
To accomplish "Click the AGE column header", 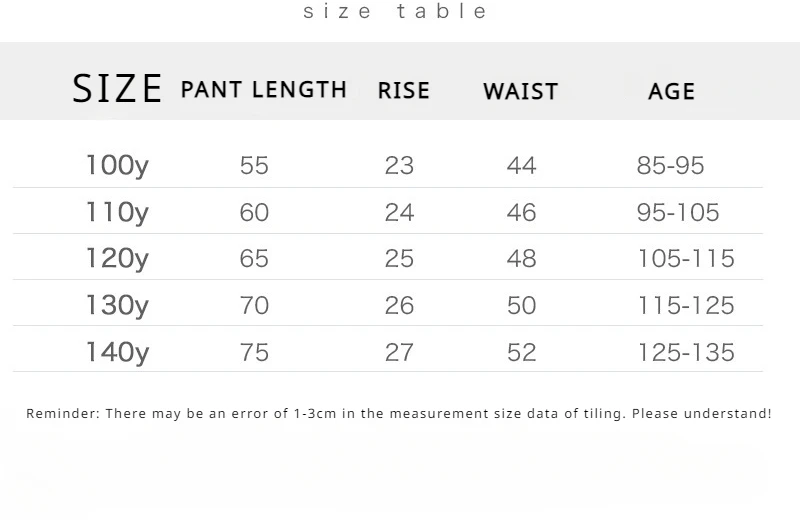I will click(671, 91).
